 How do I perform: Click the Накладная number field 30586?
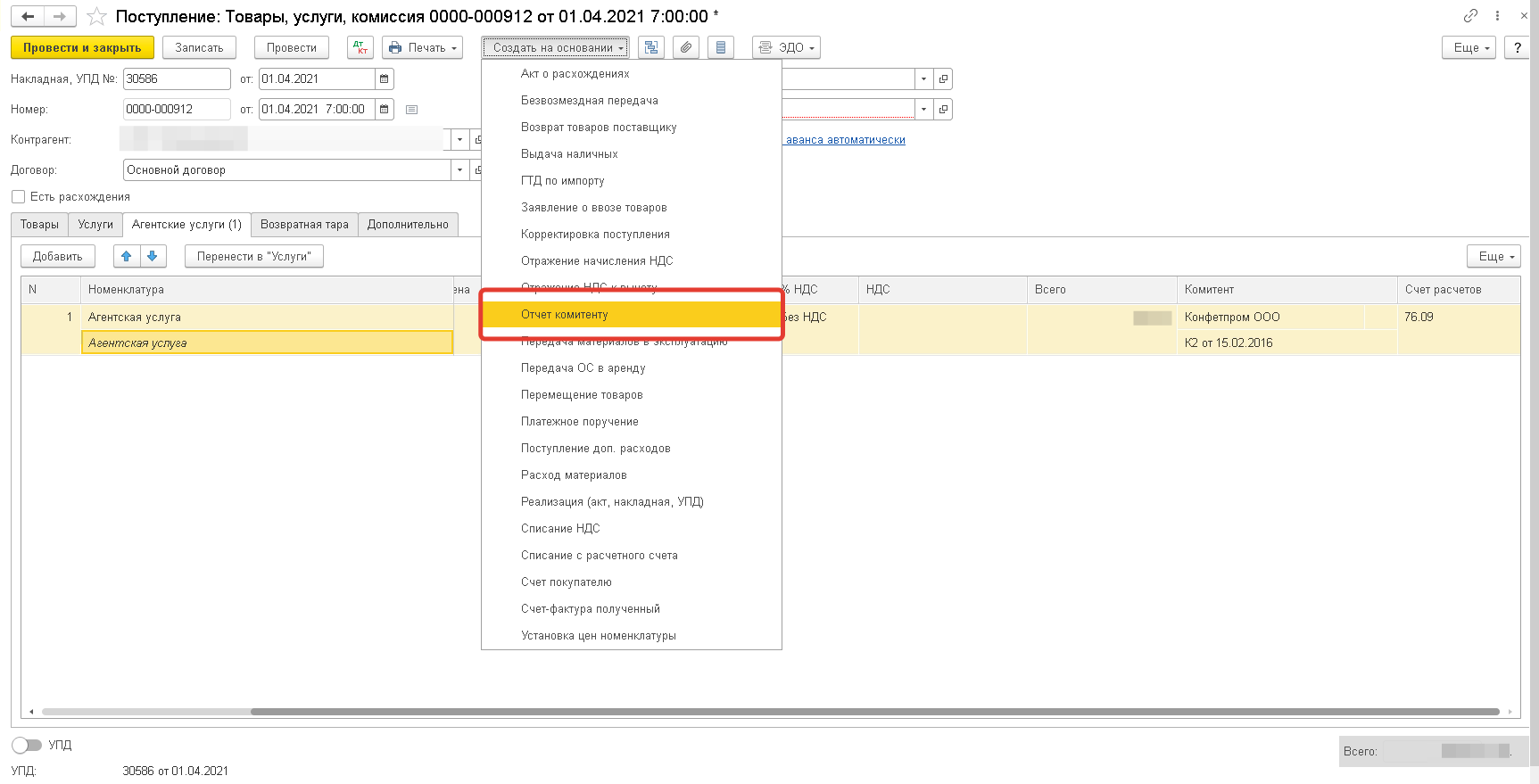click(177, 78)
